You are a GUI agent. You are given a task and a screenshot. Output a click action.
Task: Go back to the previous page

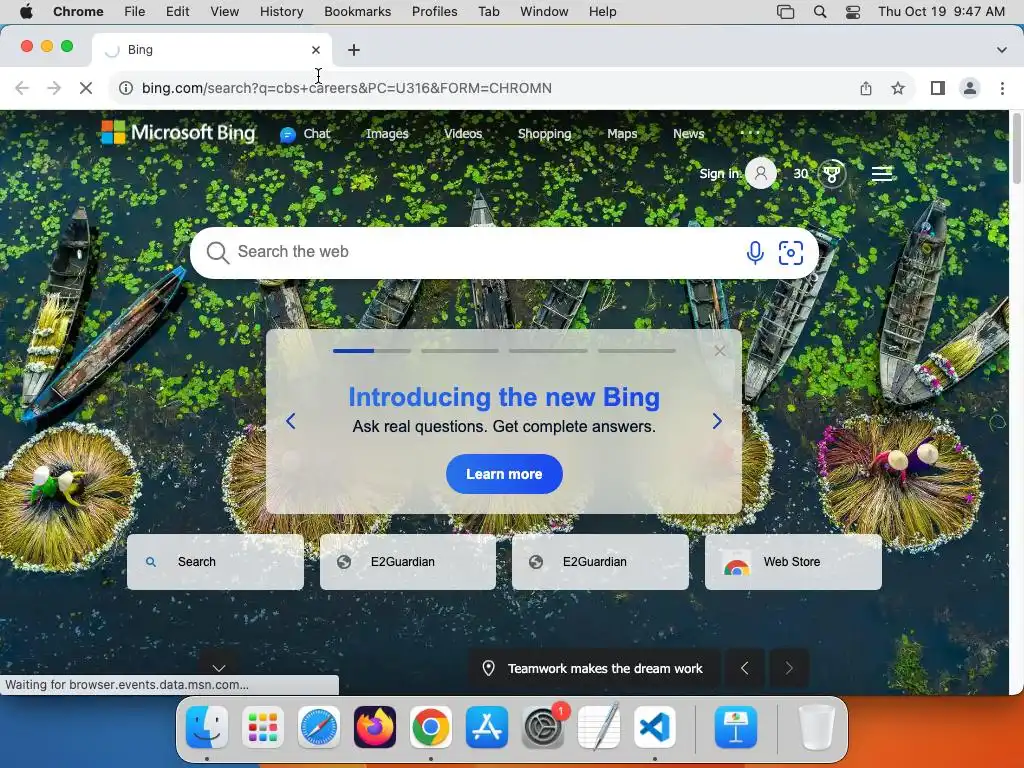[x=22, y=88]
